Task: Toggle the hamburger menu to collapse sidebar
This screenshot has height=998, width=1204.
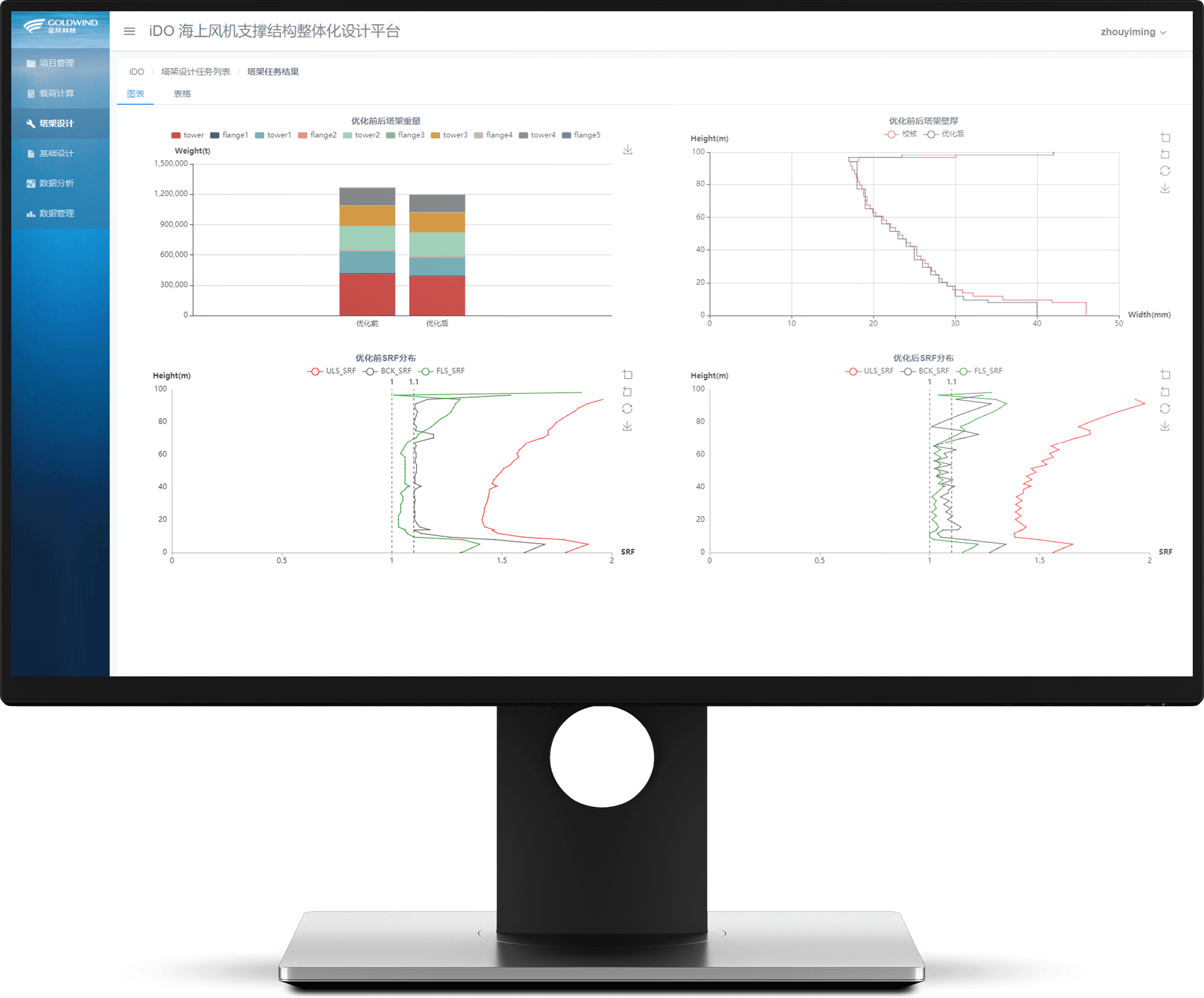Action: tap(130, 32)
